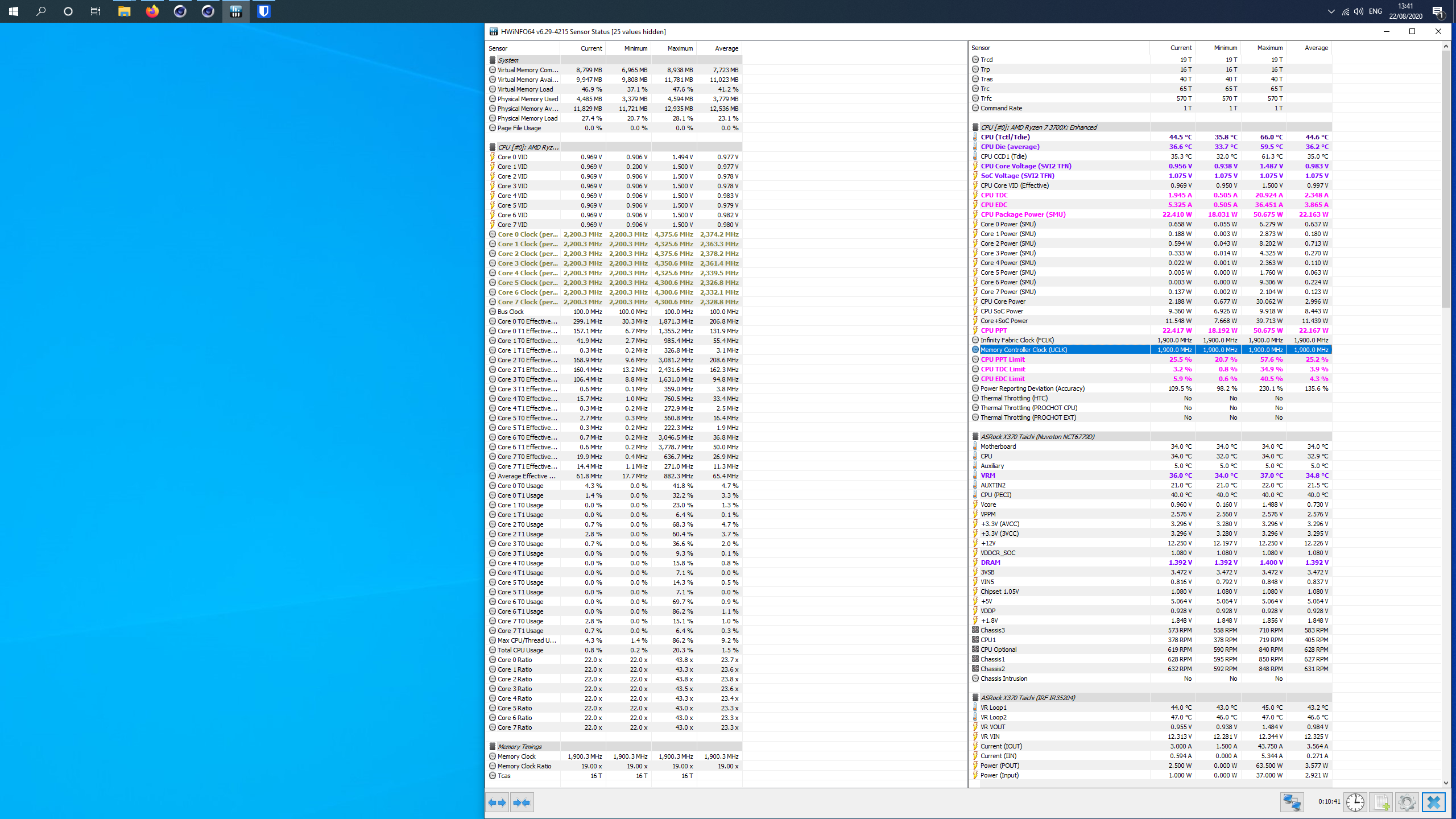Open the remote network monitoring icon

tap(1292, 803)
